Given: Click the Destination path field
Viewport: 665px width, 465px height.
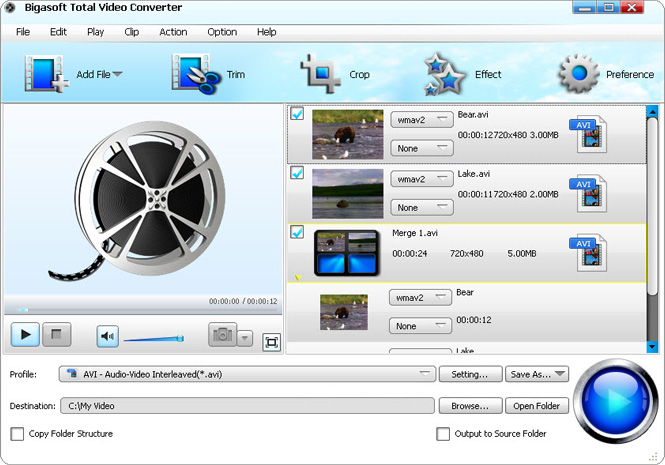Looking at the screenshot, I should pyautogui.click(x=247, y=406).
